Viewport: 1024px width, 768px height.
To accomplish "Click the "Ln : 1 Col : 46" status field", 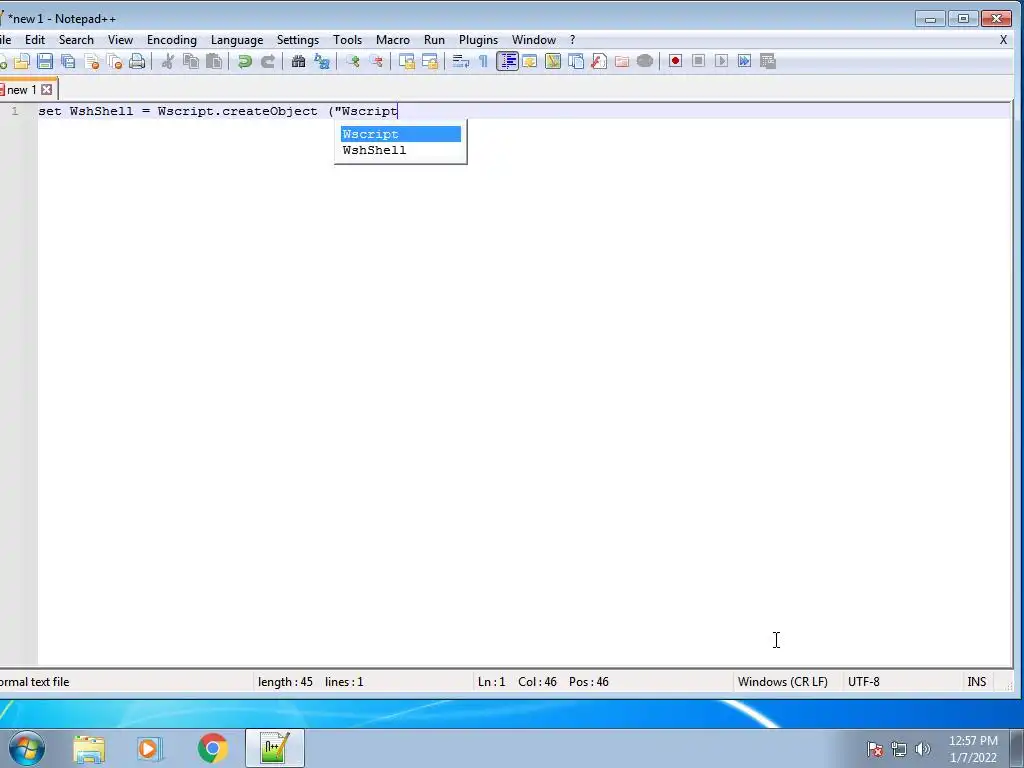I will [517, 682].
